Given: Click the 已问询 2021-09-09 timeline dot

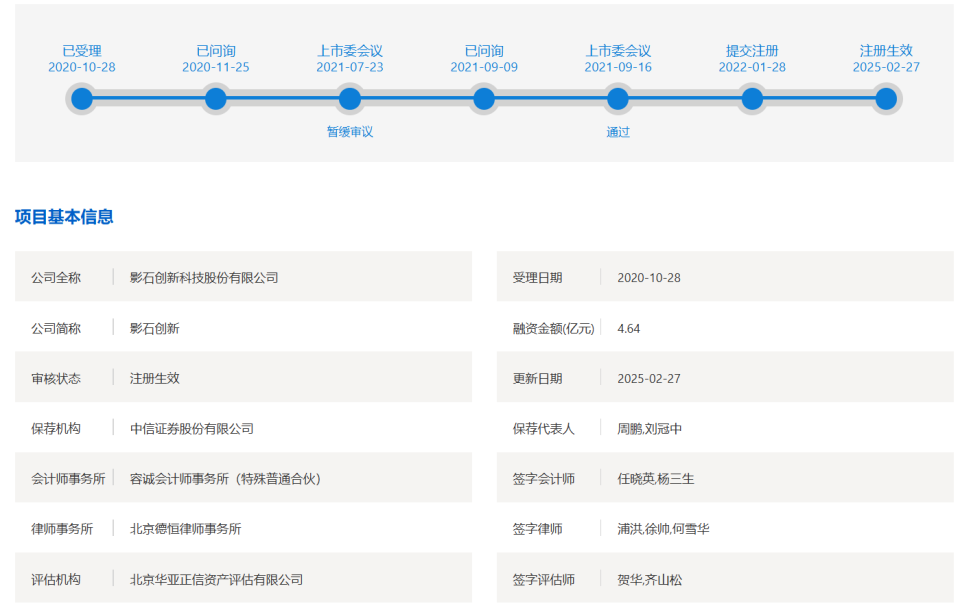Looking at the screenshot, I should pyautogui.click(x=484, y=99).
